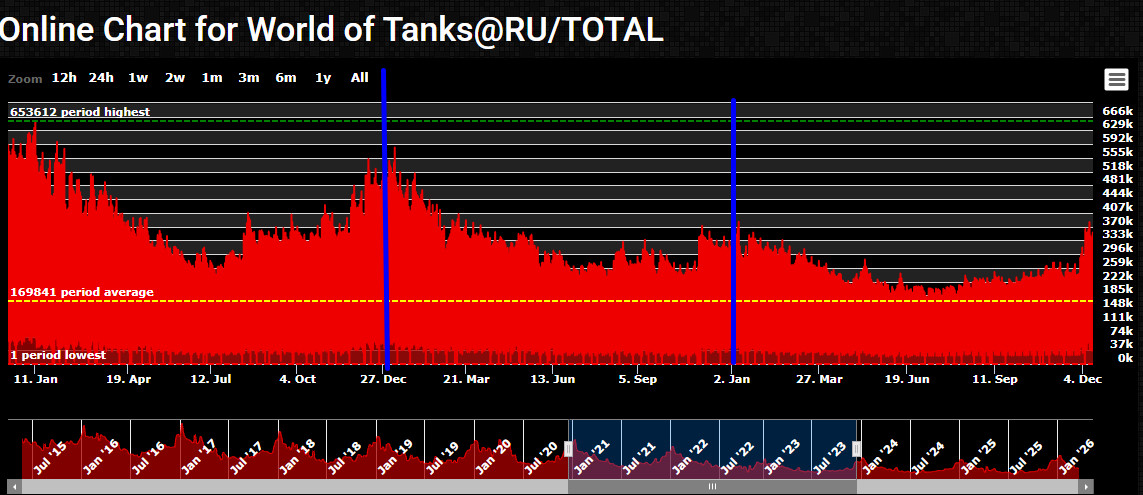Click Jul '22 in the navigator

point(738,456)
